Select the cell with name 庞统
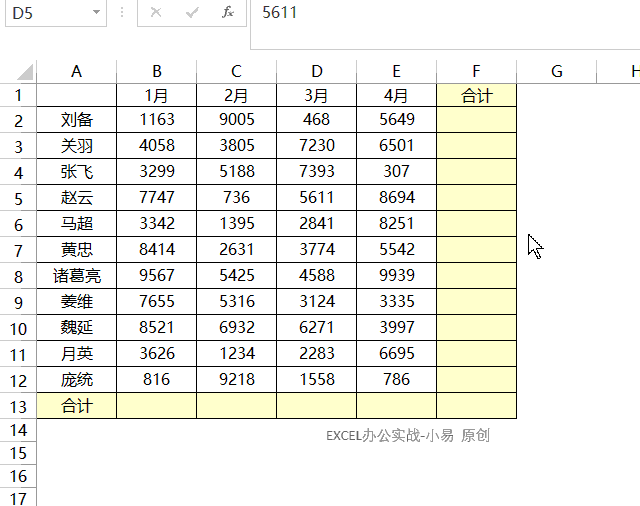 76,380
